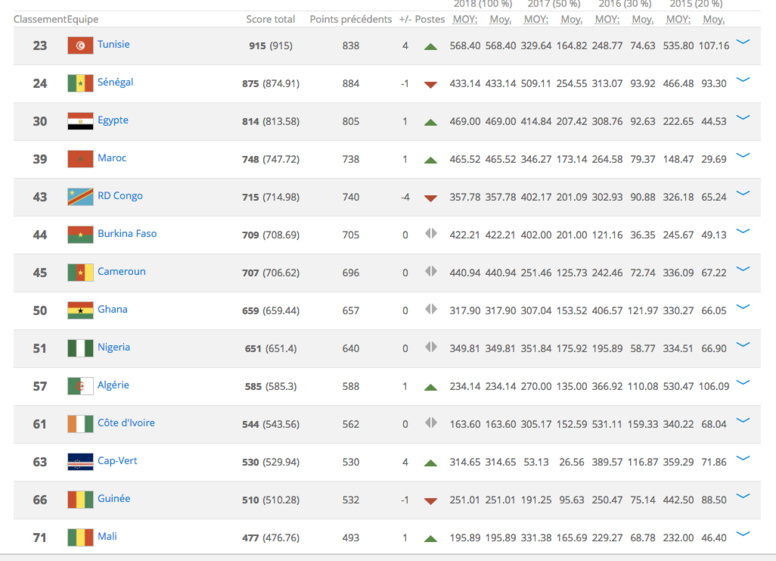Click the Egypte flag icon
This screenshot has width=776, height=561.
(80, 122)
